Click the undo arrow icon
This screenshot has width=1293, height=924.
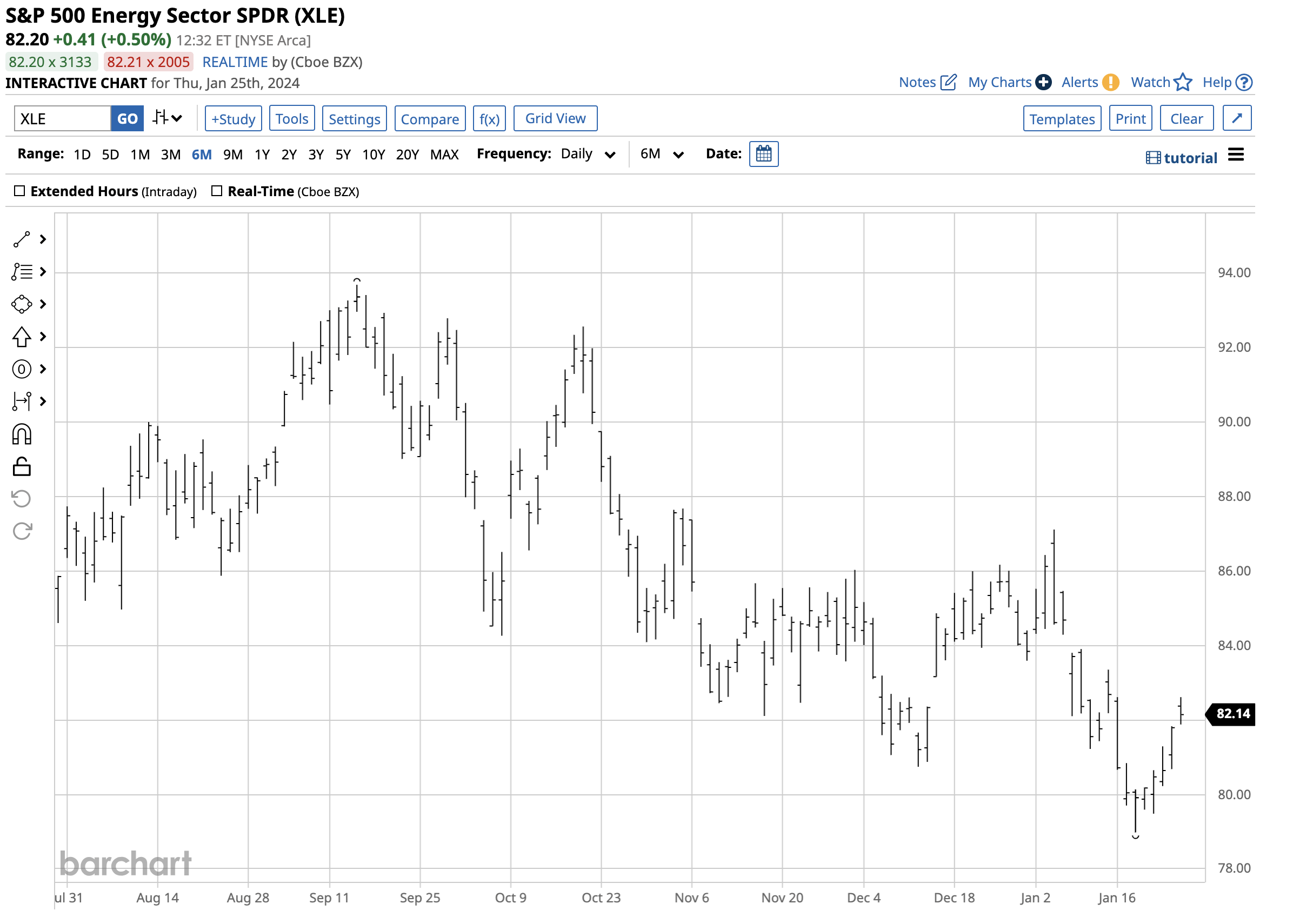(x=22, y=499)
